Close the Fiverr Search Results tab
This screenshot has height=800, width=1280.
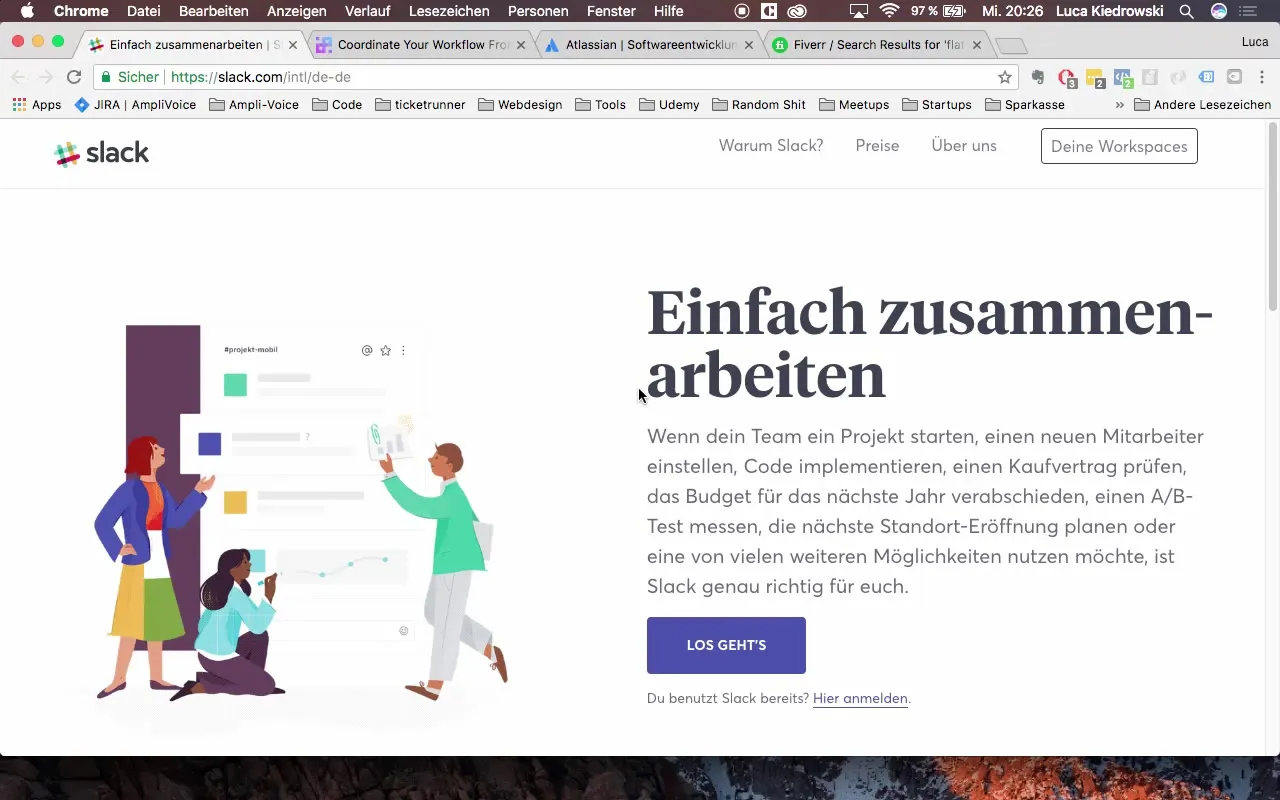[977, 45]
